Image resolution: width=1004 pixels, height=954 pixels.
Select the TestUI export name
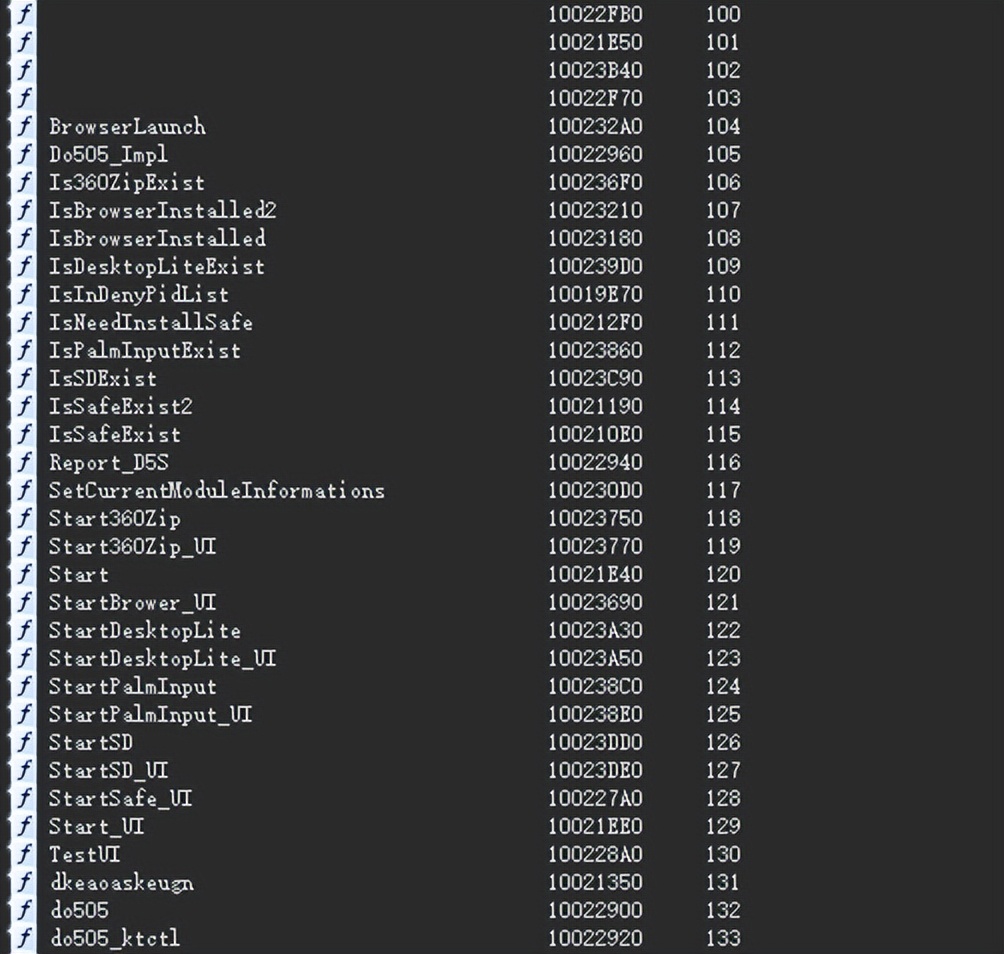(x=85, y=854)
